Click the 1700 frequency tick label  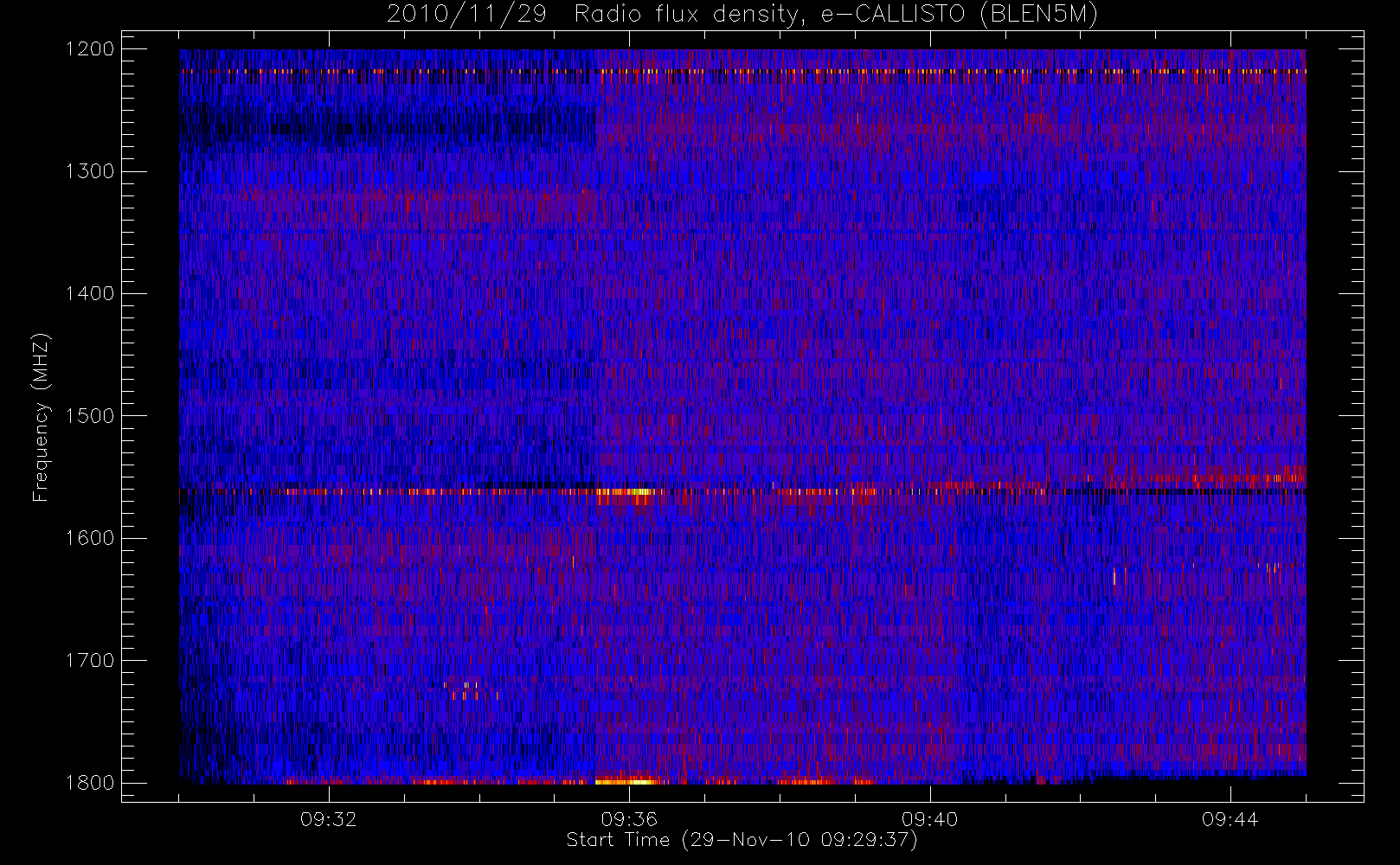90,660
